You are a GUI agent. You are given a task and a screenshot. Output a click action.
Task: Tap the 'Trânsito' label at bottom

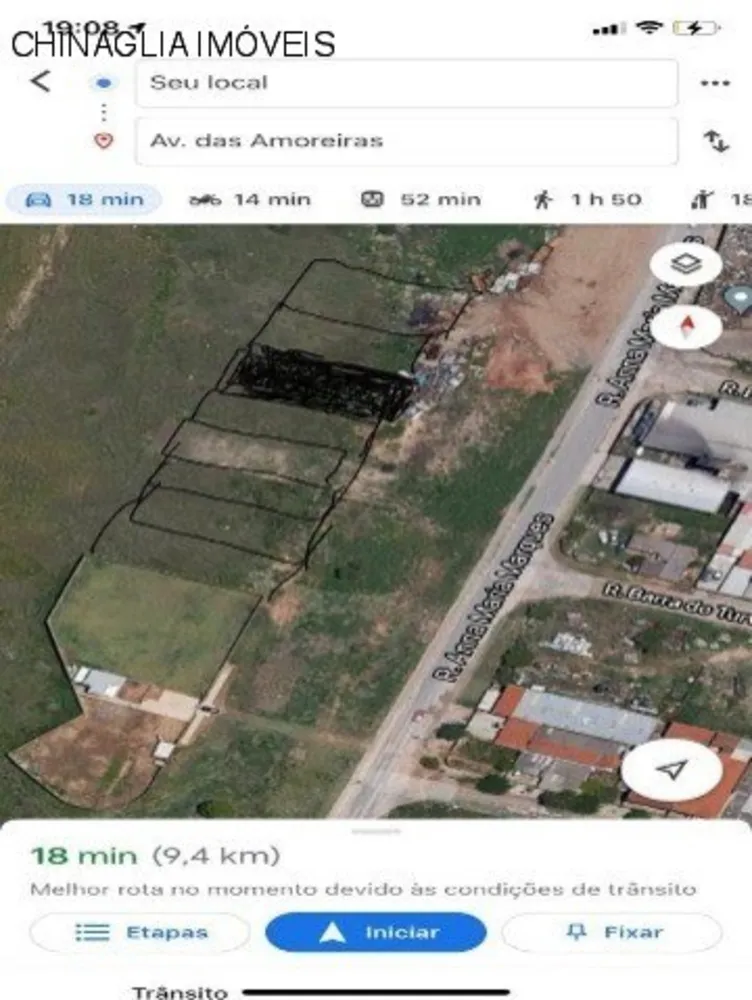tap(180, 992)
